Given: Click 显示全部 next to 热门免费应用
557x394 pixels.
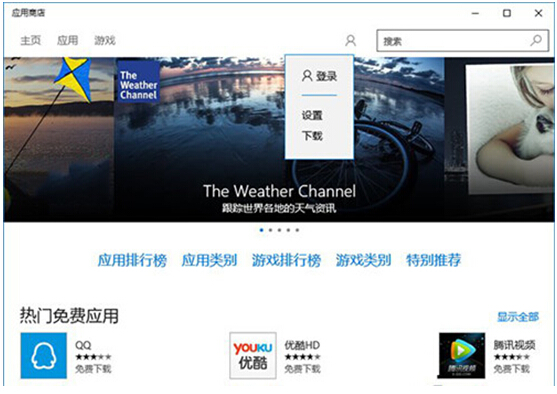Looking at the screenshot, I should [518, 317].
